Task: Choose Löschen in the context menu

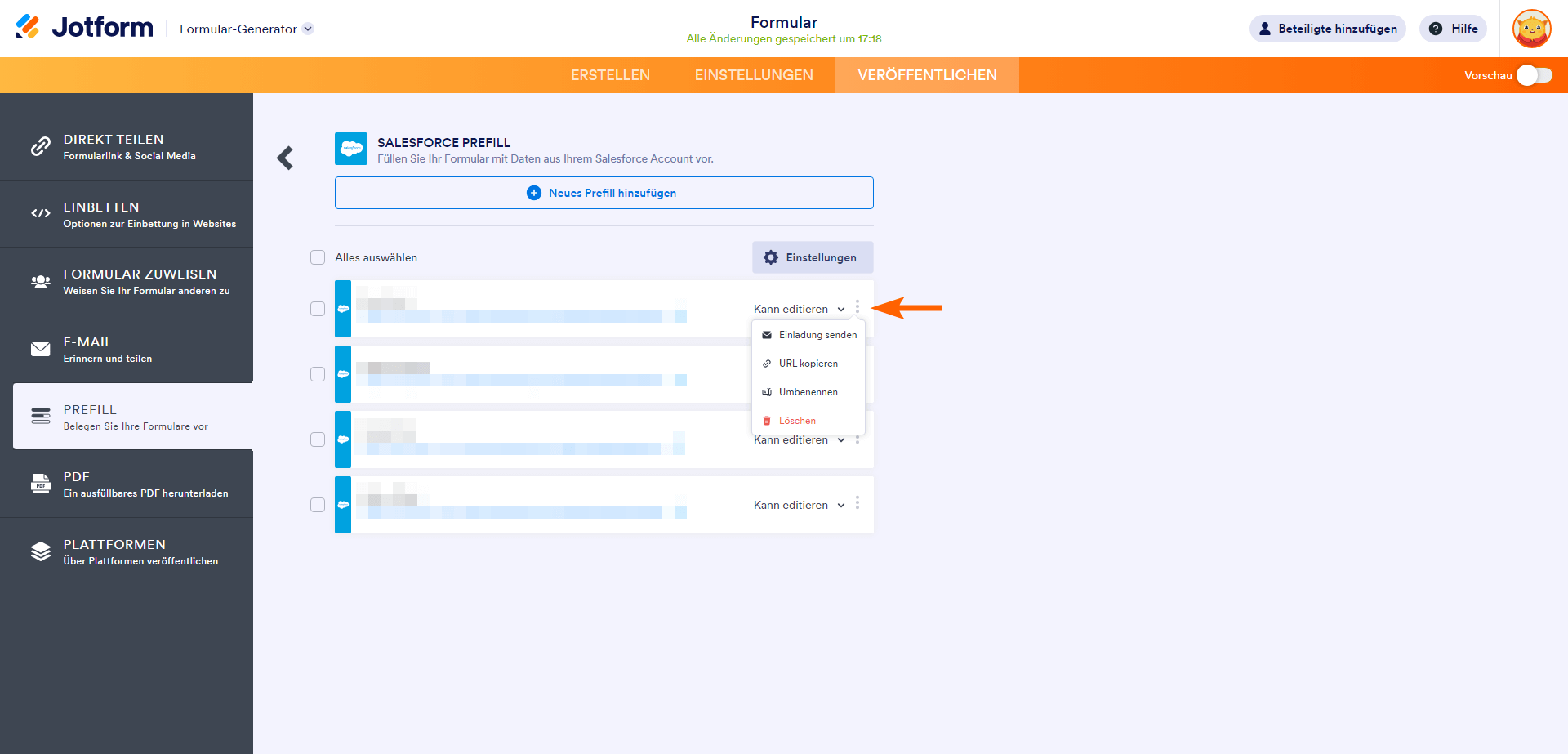Action: click(x=797, y=421)
